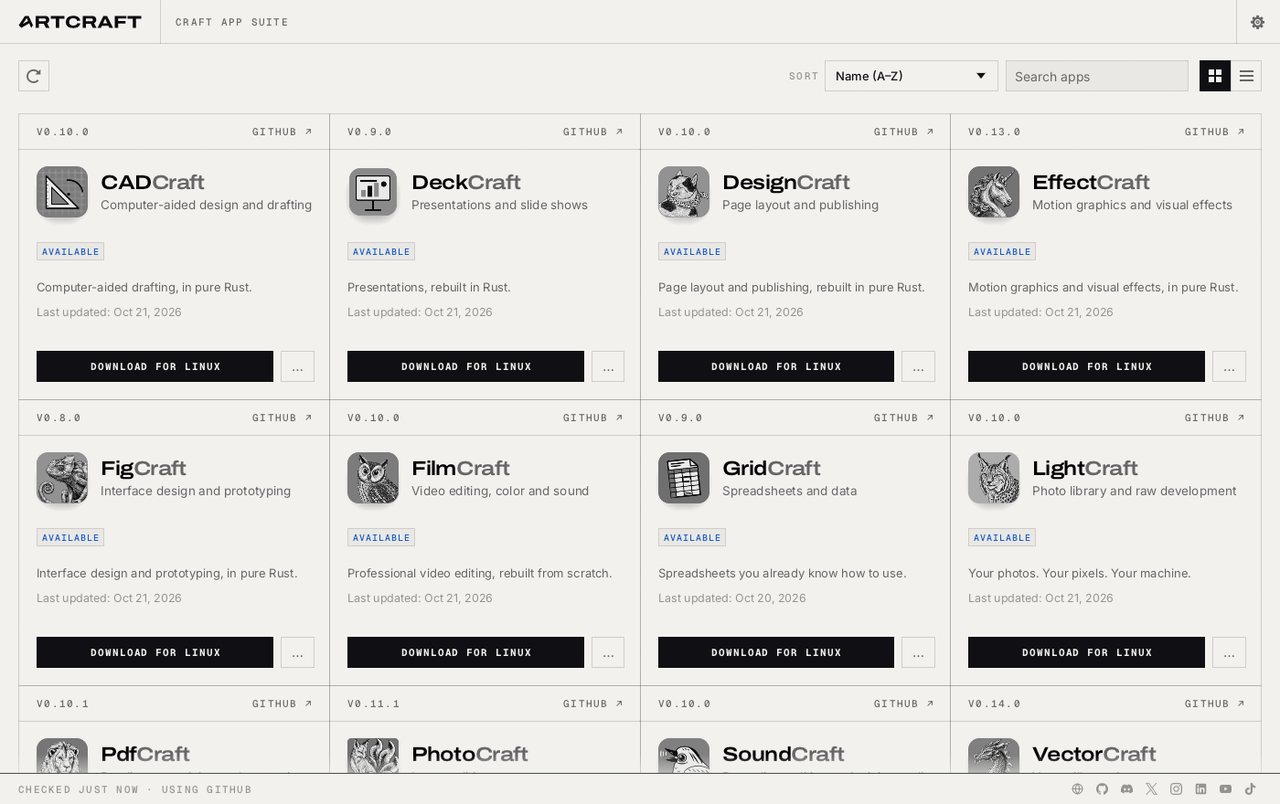Viewport: 1280px width, 804px height.
Task: Open more options for DeckCraft
Action: coord(608,366)
